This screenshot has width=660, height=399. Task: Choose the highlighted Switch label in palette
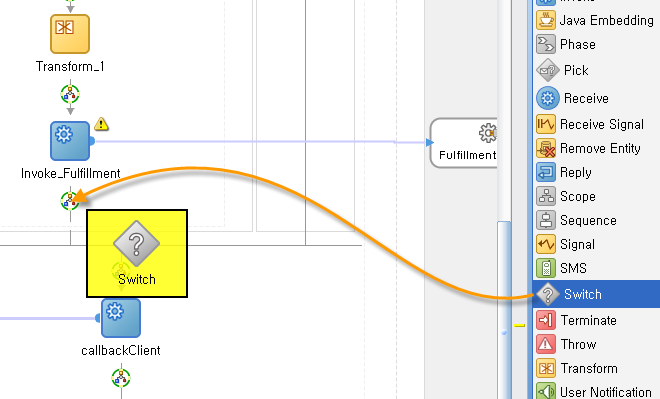[x=583, y=294]
